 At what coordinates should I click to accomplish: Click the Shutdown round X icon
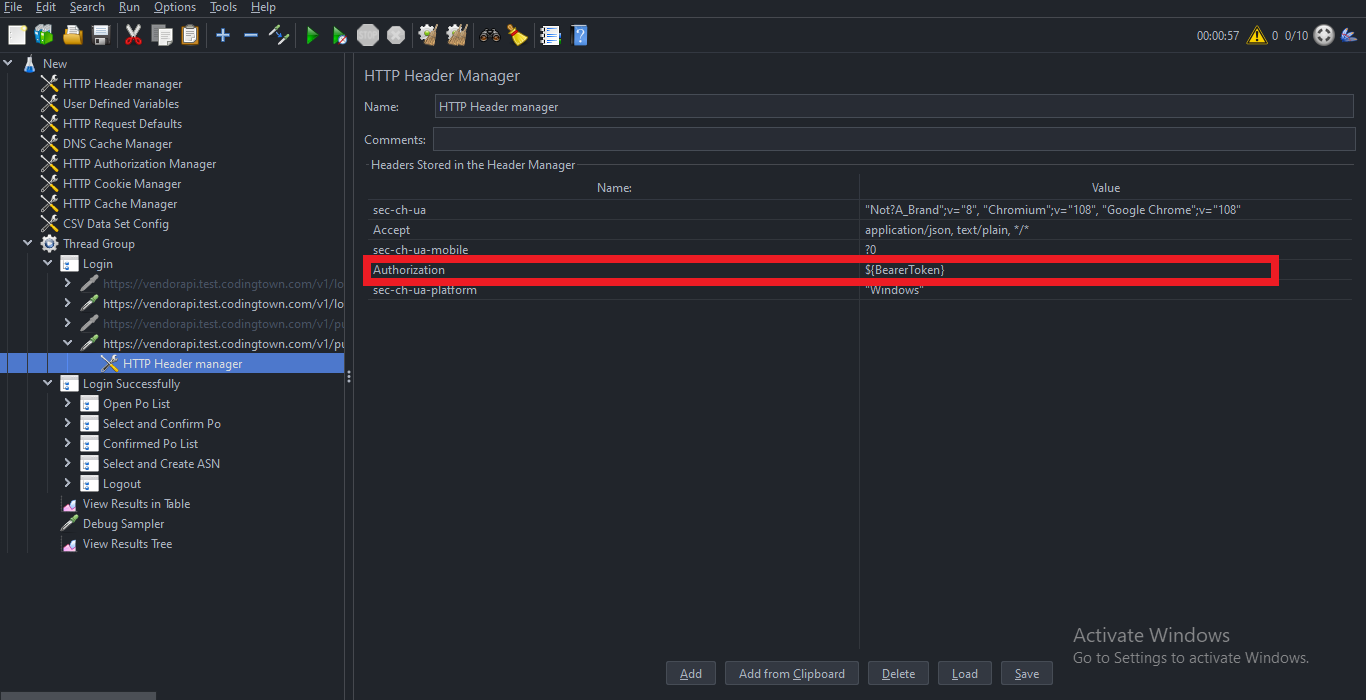[x=396, y=35]
